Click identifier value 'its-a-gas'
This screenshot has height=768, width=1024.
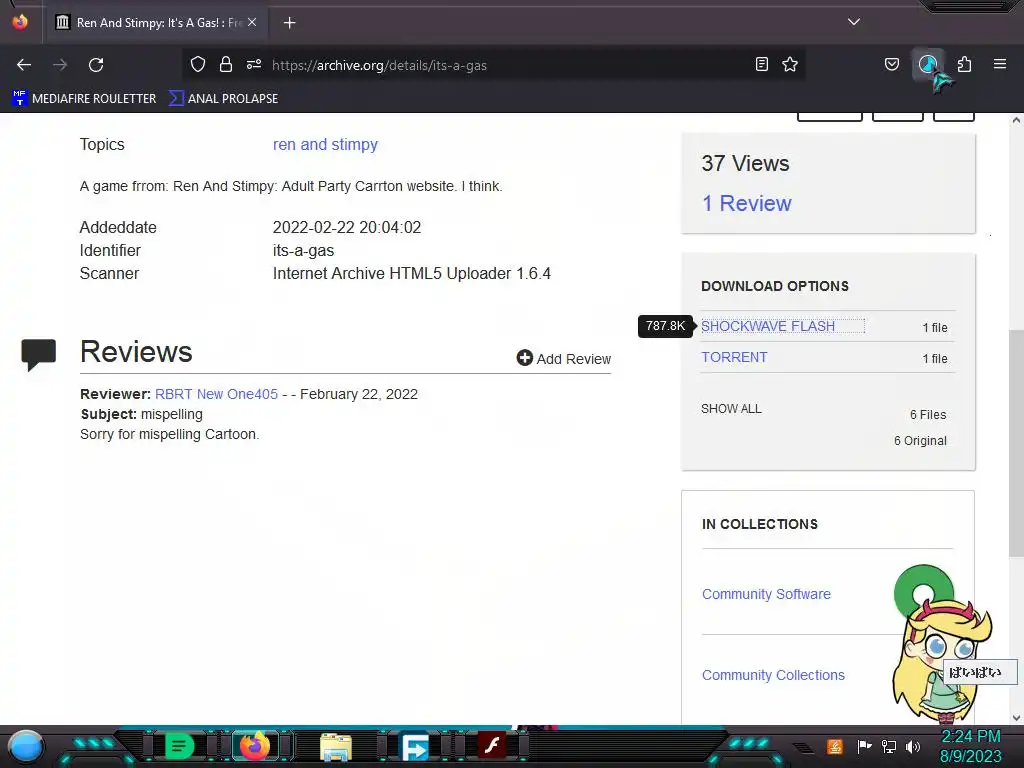(x=303, y=251)
